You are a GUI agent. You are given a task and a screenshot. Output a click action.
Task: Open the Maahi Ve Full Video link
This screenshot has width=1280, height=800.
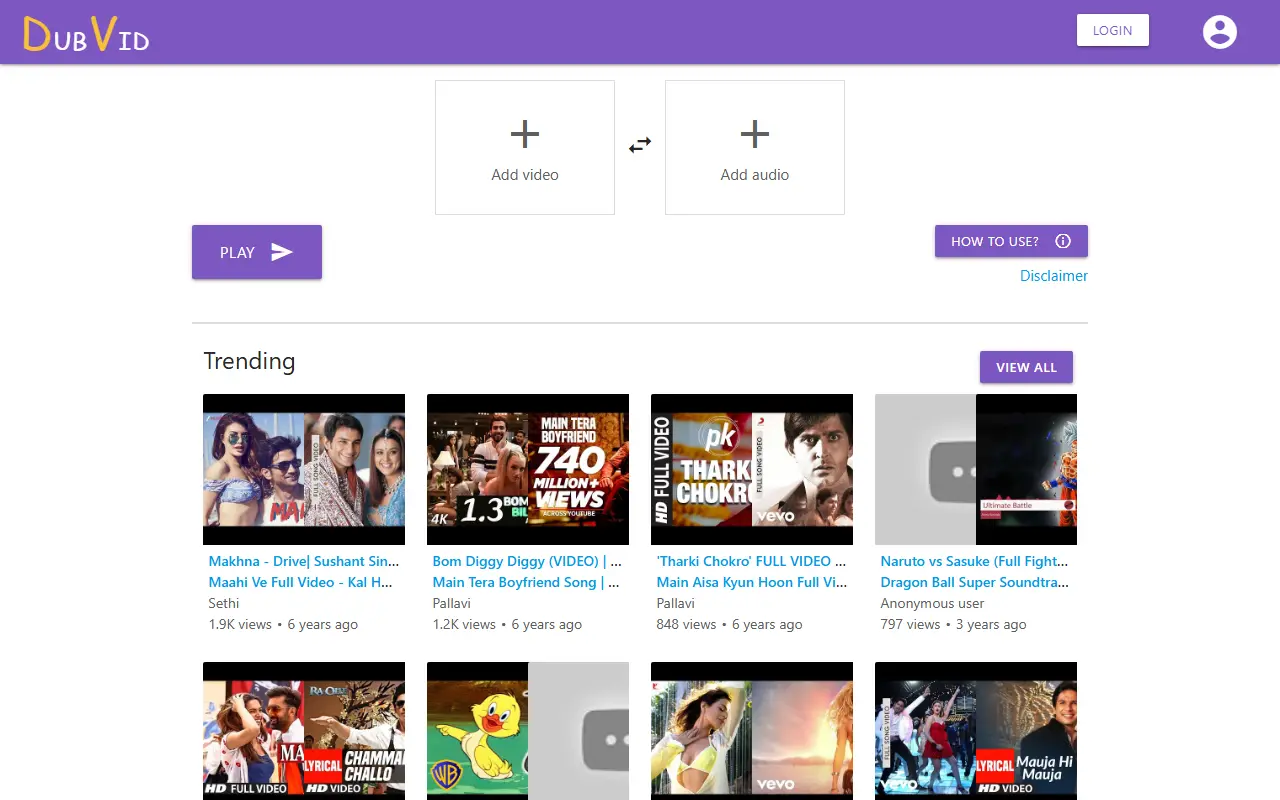[301, 582]
